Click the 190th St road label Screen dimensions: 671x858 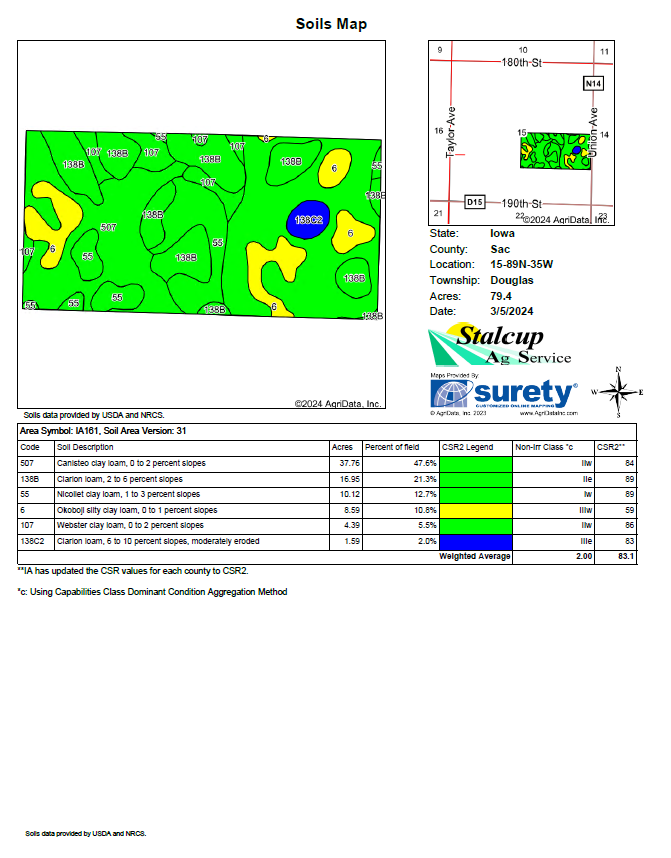pos(521,204)
